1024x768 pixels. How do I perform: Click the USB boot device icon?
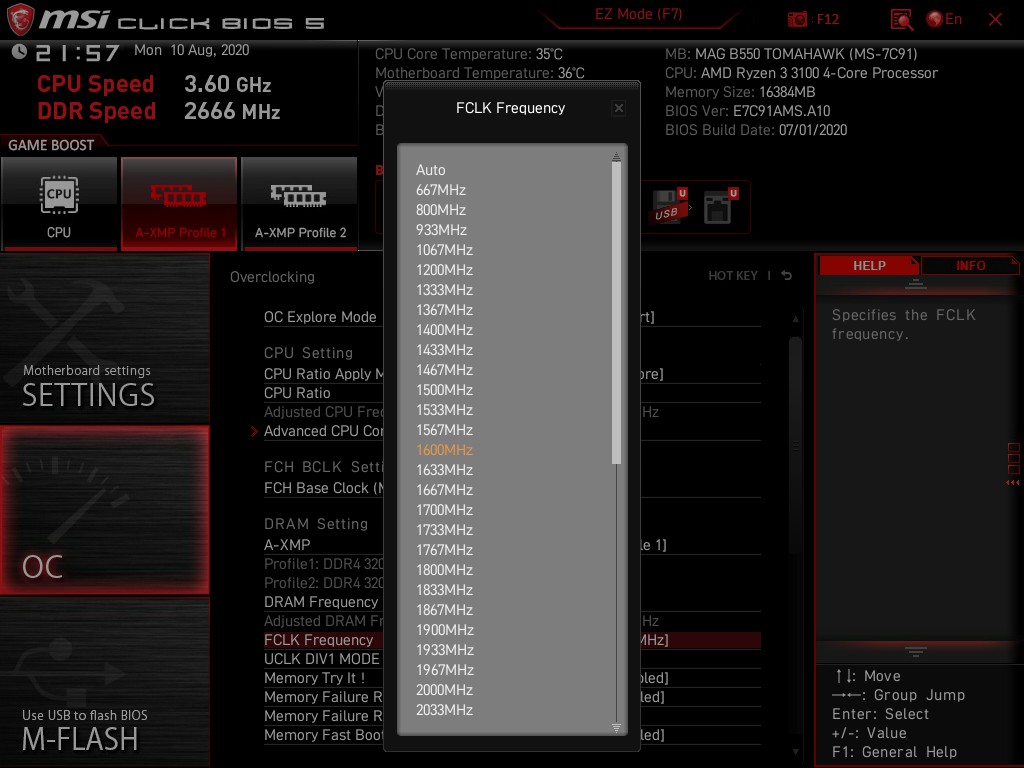pyautogui.click(x=669, y=206)
